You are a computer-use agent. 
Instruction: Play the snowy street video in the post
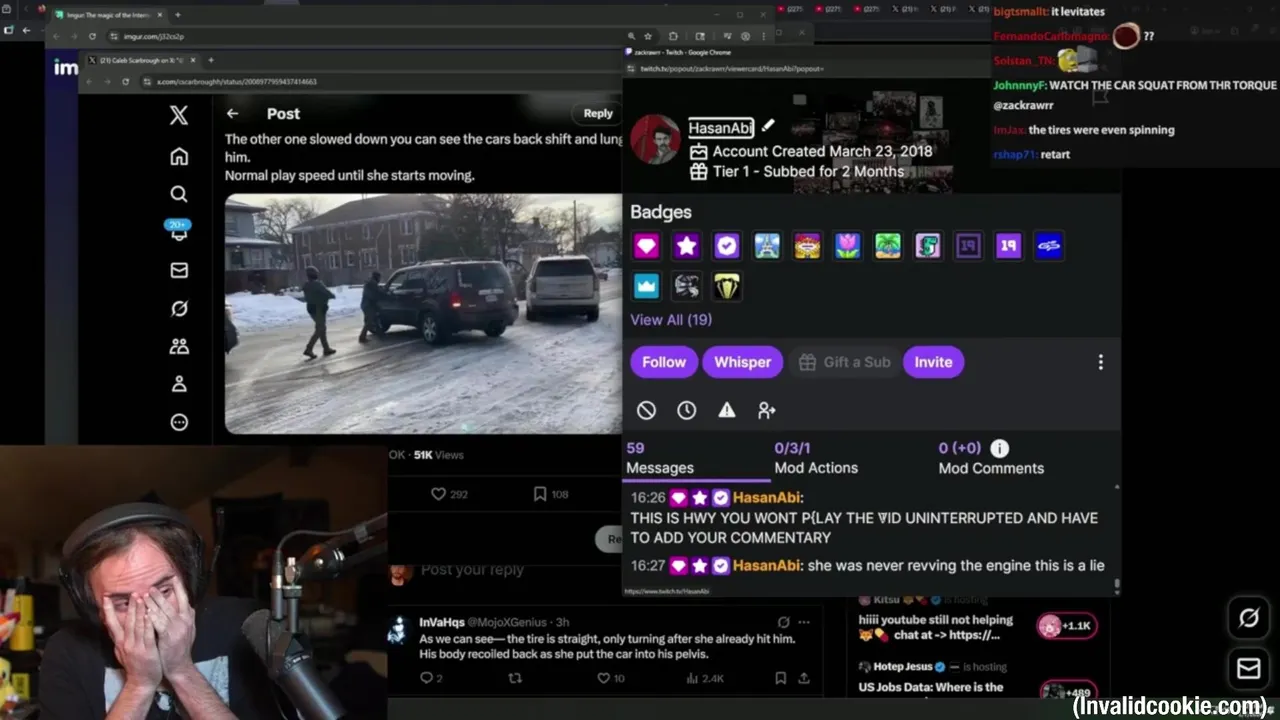point(423,314)
